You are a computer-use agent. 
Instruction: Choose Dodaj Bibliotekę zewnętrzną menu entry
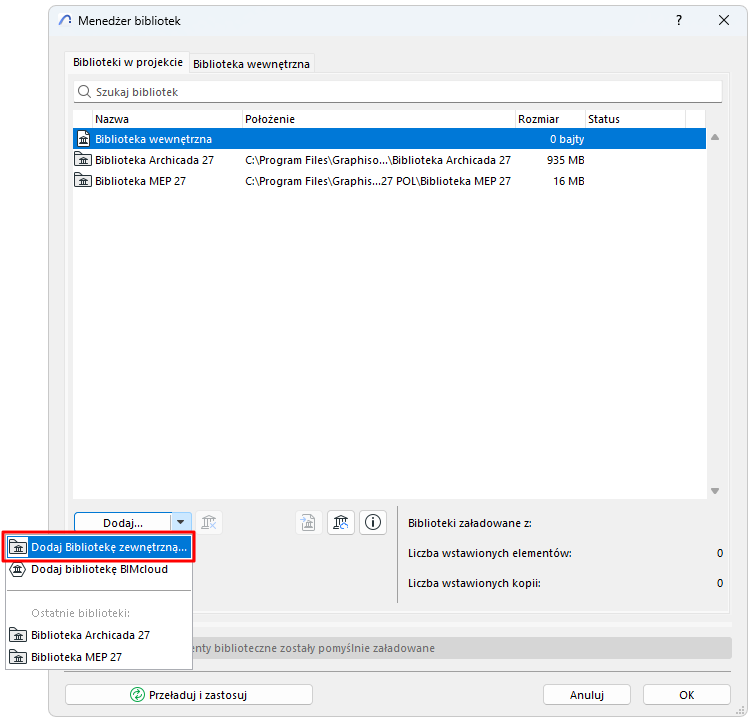click(99, 547)
